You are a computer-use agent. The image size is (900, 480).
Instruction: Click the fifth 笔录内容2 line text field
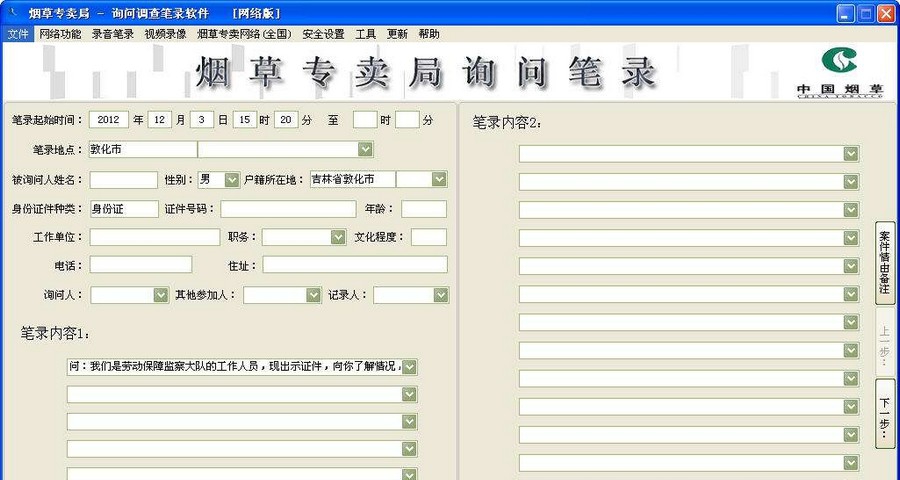tap(681, 266)
